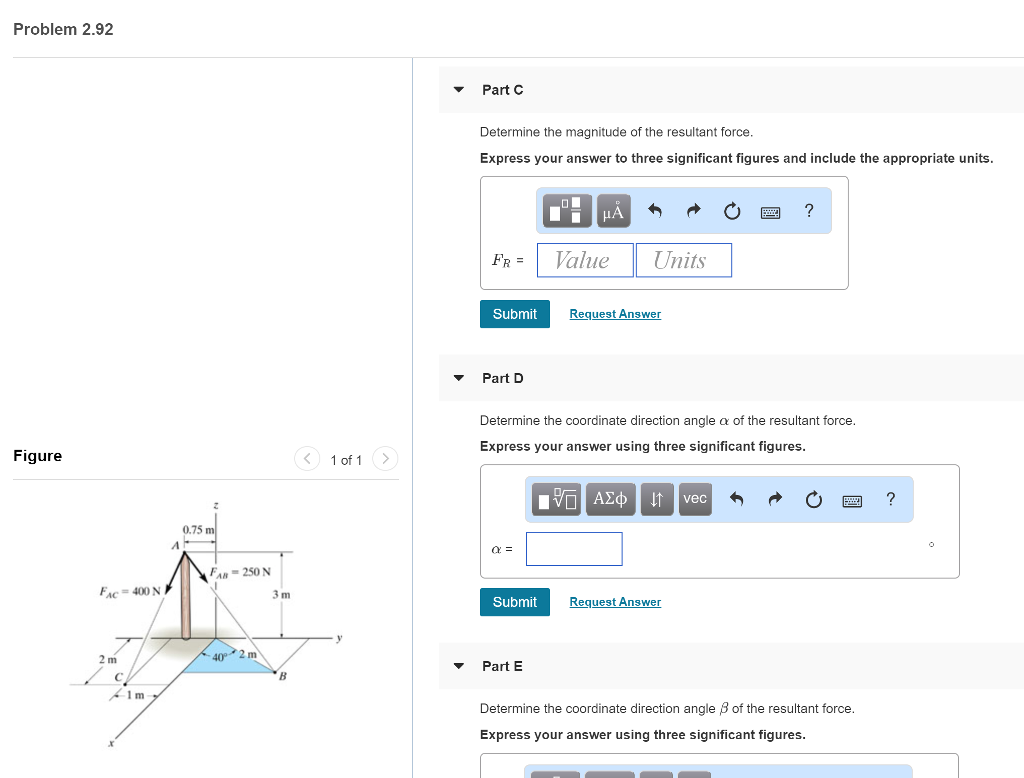
Task: Open keyboard shortcuts in Part C toolbar
Action: coord(771,211)
